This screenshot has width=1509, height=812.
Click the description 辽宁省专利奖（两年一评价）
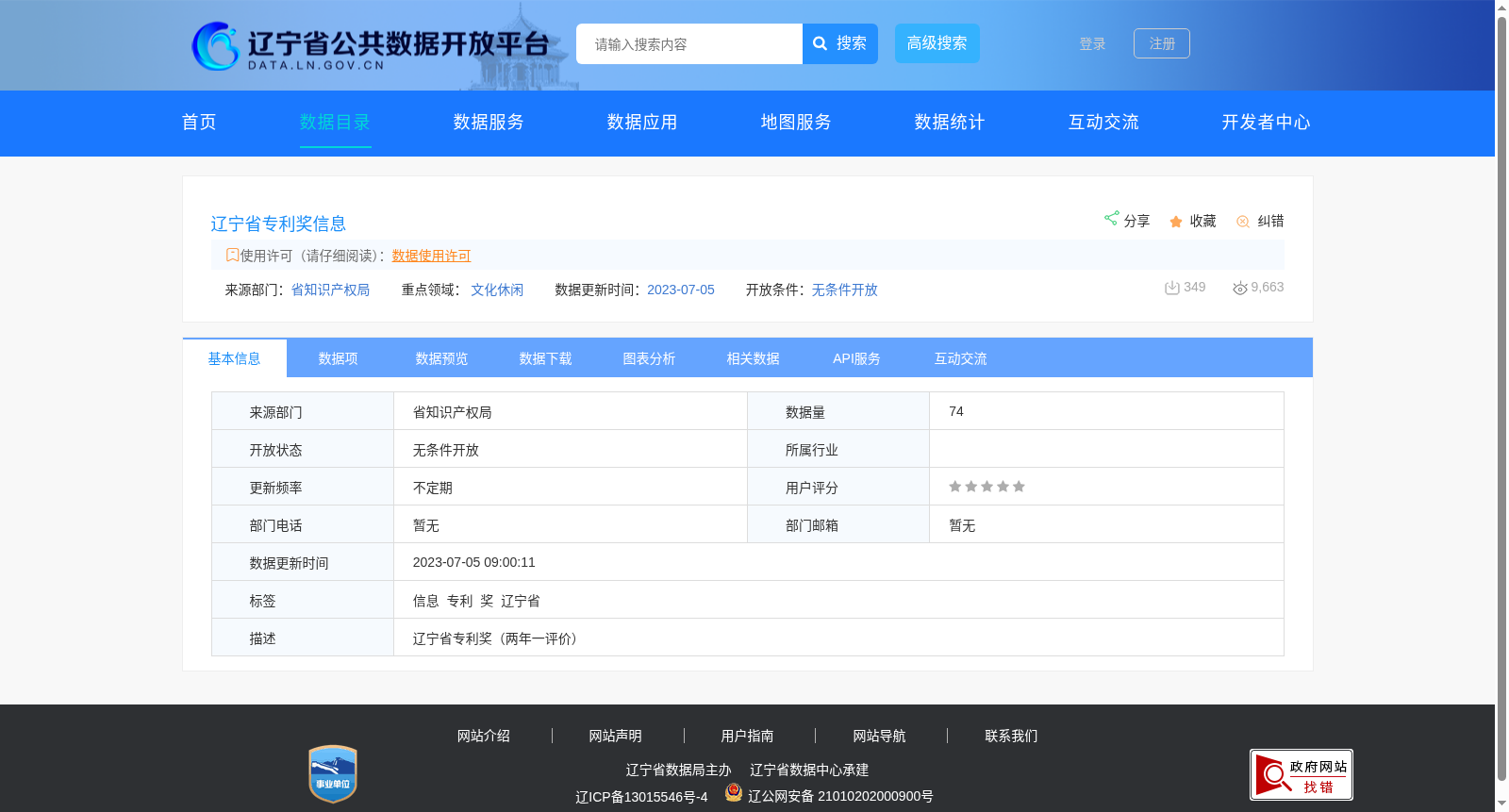click(x=498, y=638)
